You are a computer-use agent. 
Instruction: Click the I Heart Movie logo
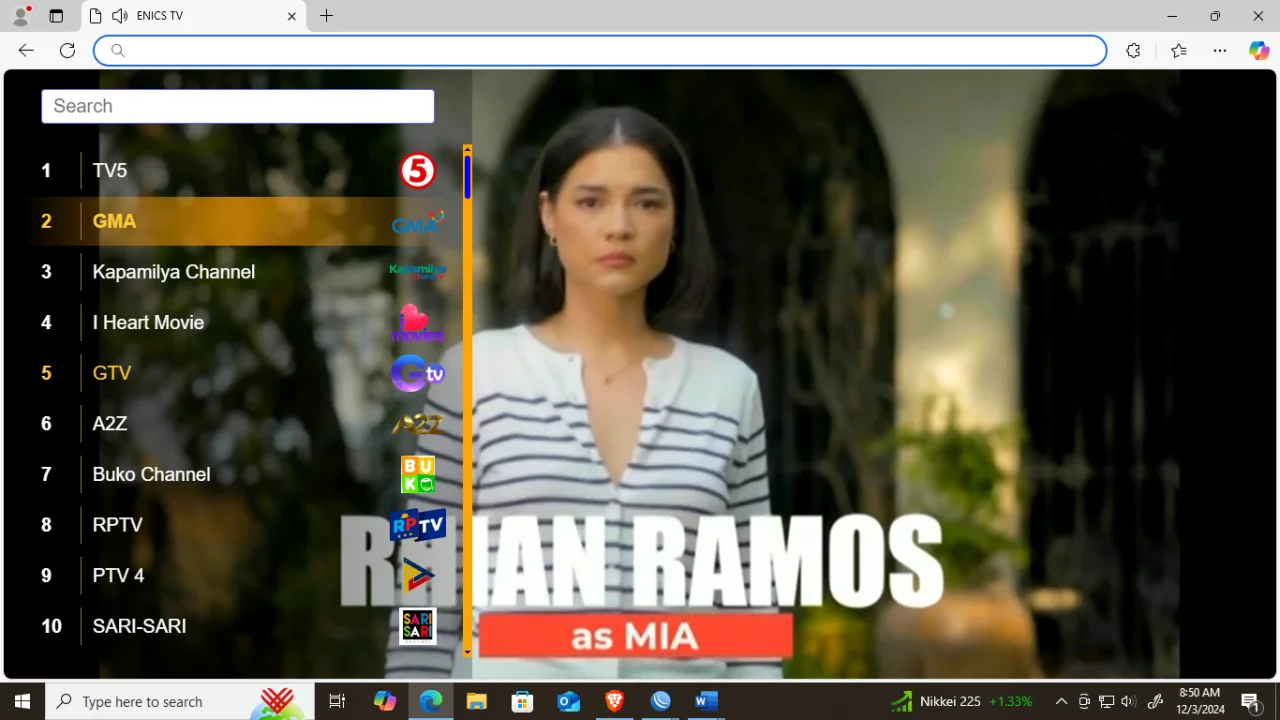pyautogui.click(x=417, y=323)
